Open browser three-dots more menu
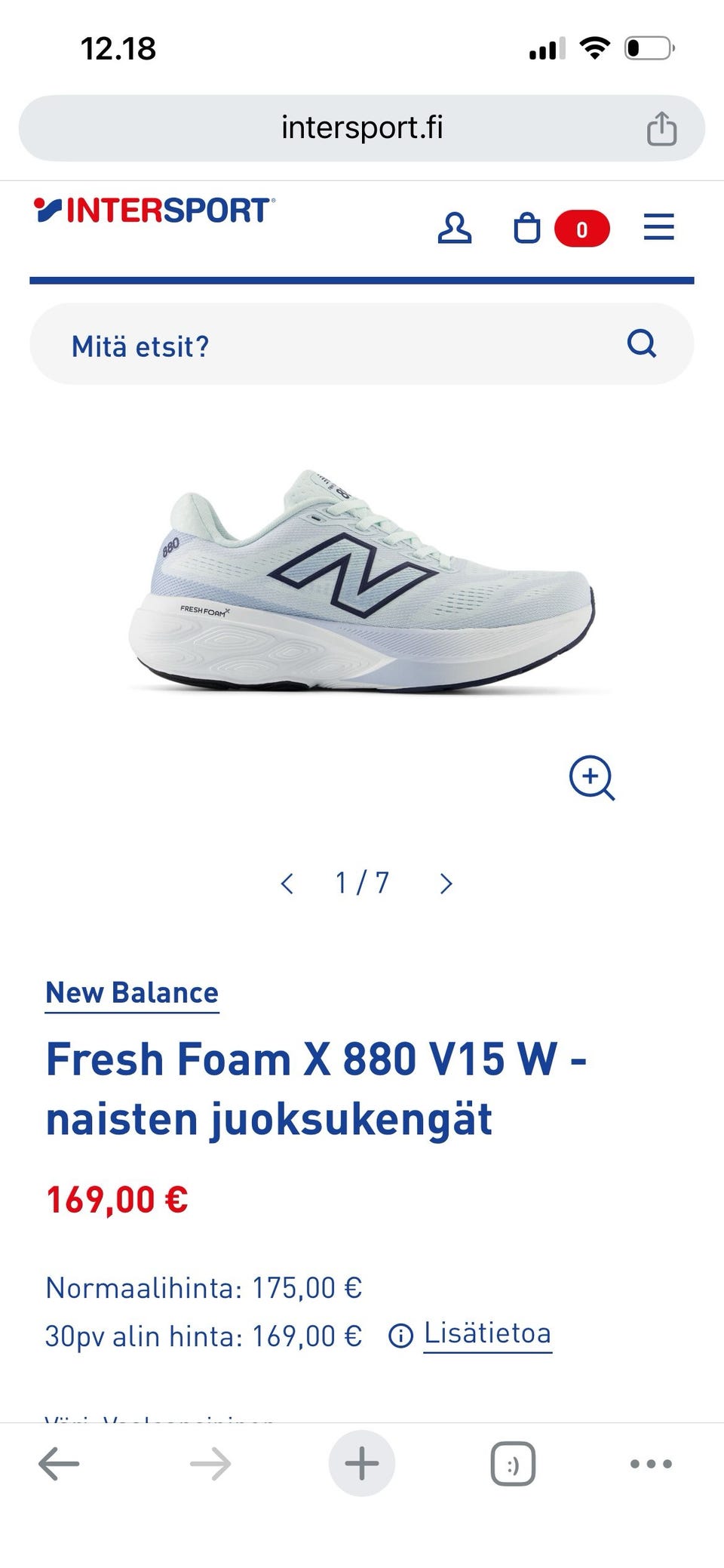724x1568 pixels. (651, 1464)
